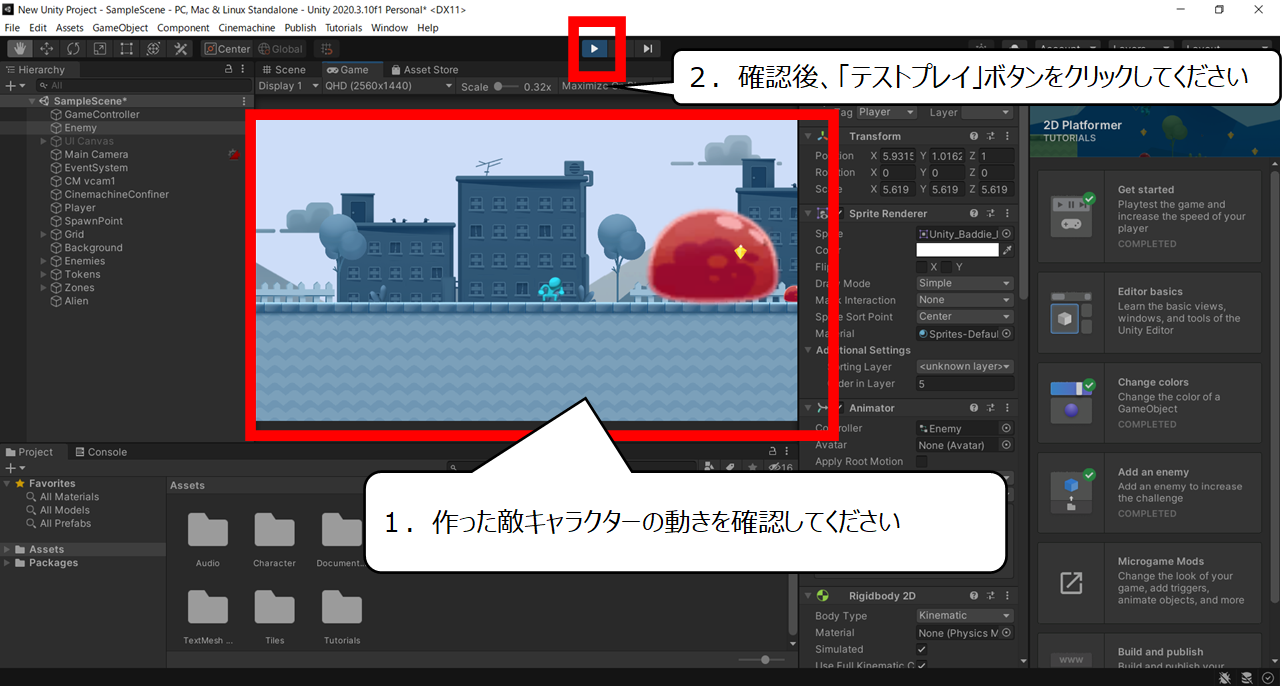Open the Sprite Sort Point dropdown
The width and height of the screenshot is (1282, 686).
(965, 316)
